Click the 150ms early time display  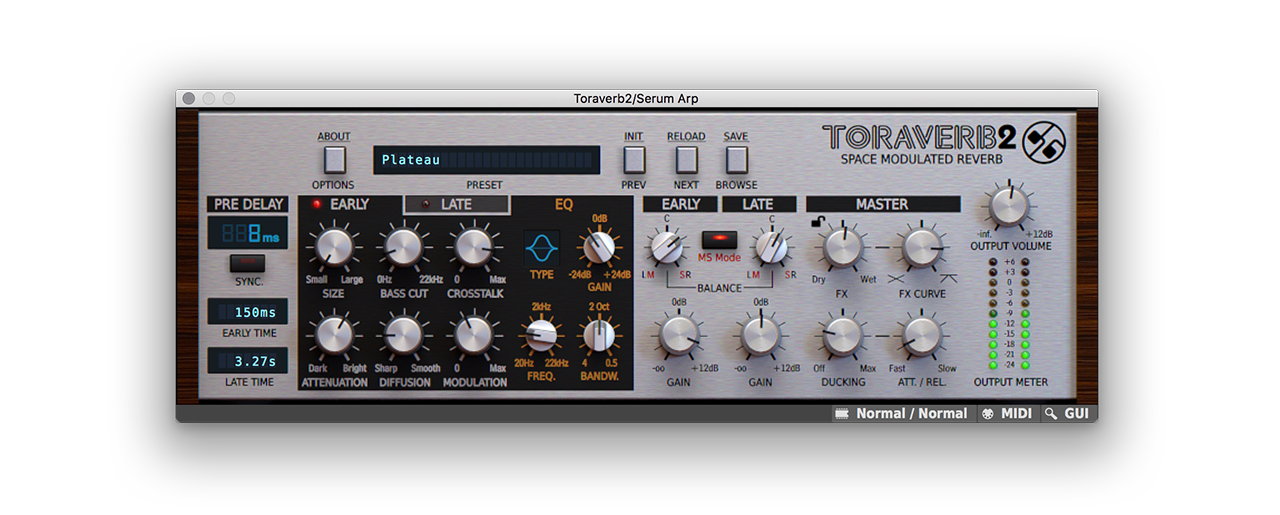(x=248, y=312)
